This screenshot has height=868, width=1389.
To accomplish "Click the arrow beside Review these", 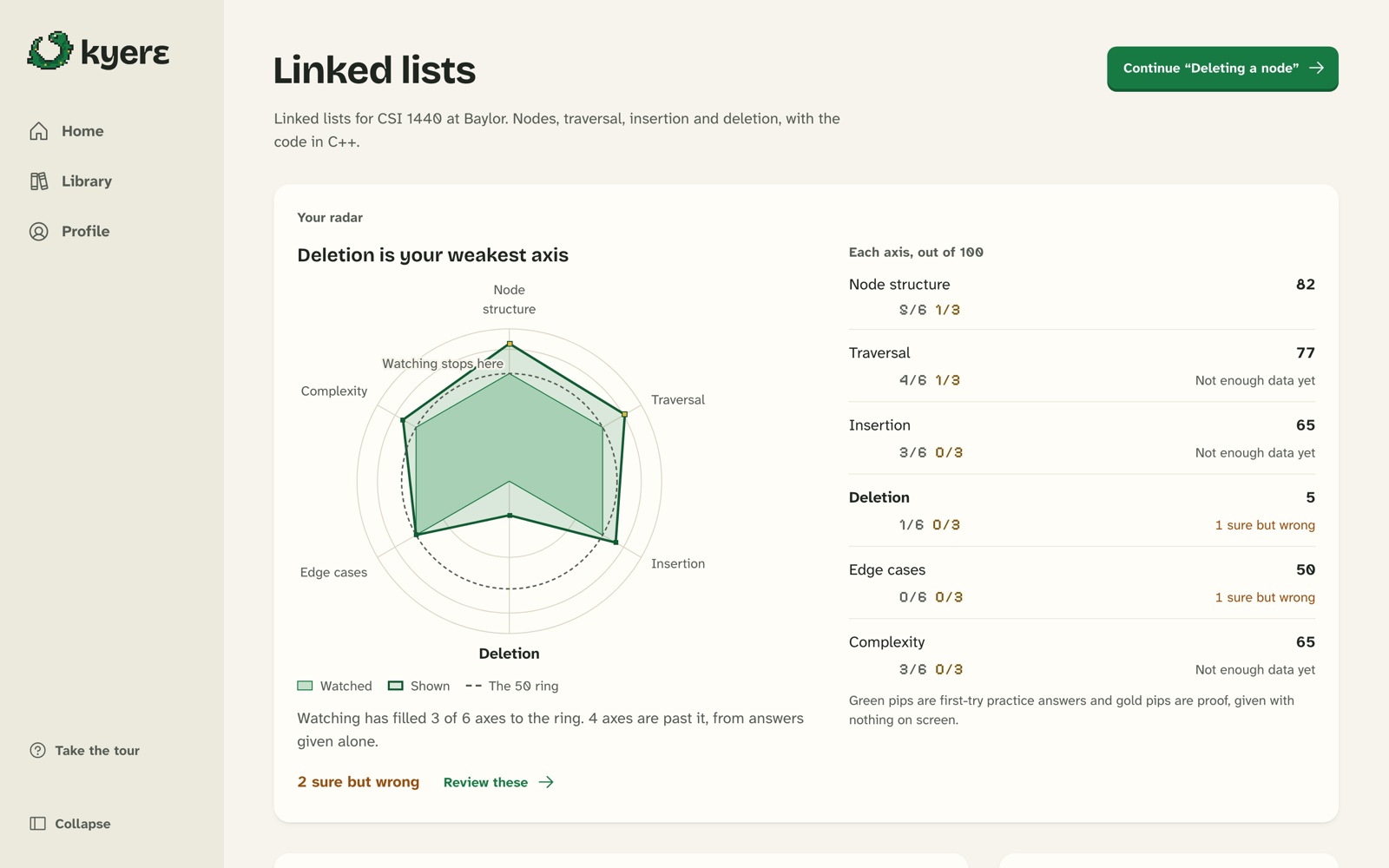I will click(x=546, y=782).
